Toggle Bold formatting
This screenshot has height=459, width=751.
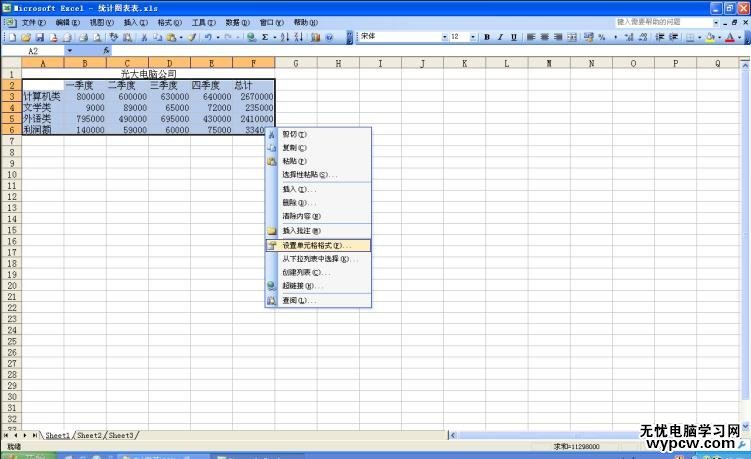(x=487, y=37)
